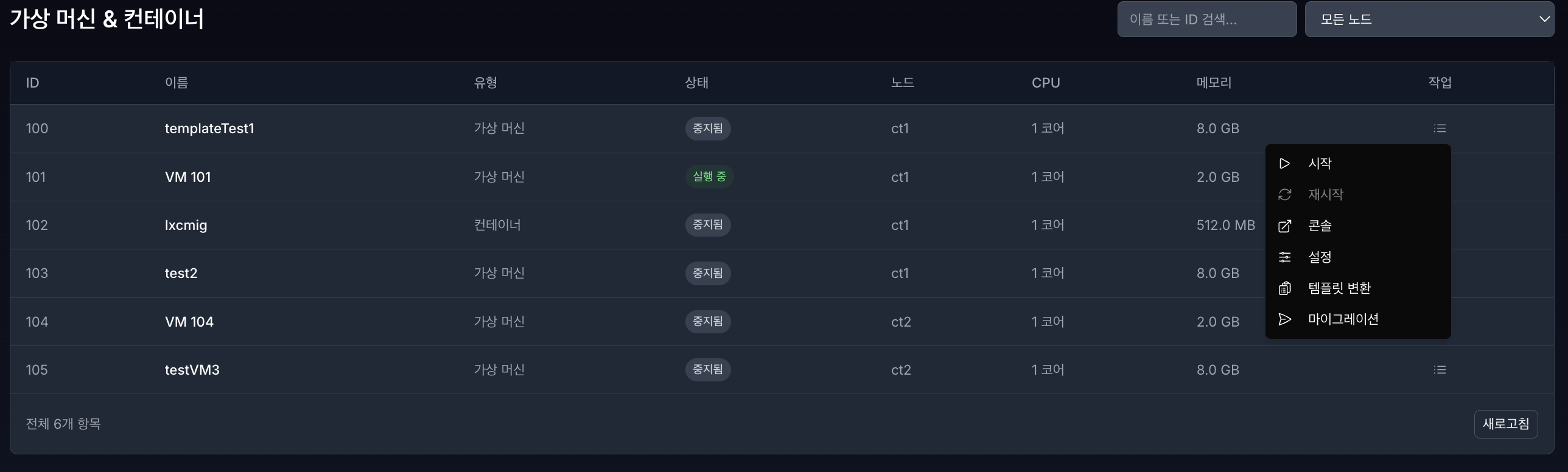Select the restart (재시작) refresh icon
Viewport: 1568px width, 472px height.
[x=1285, y=195]
